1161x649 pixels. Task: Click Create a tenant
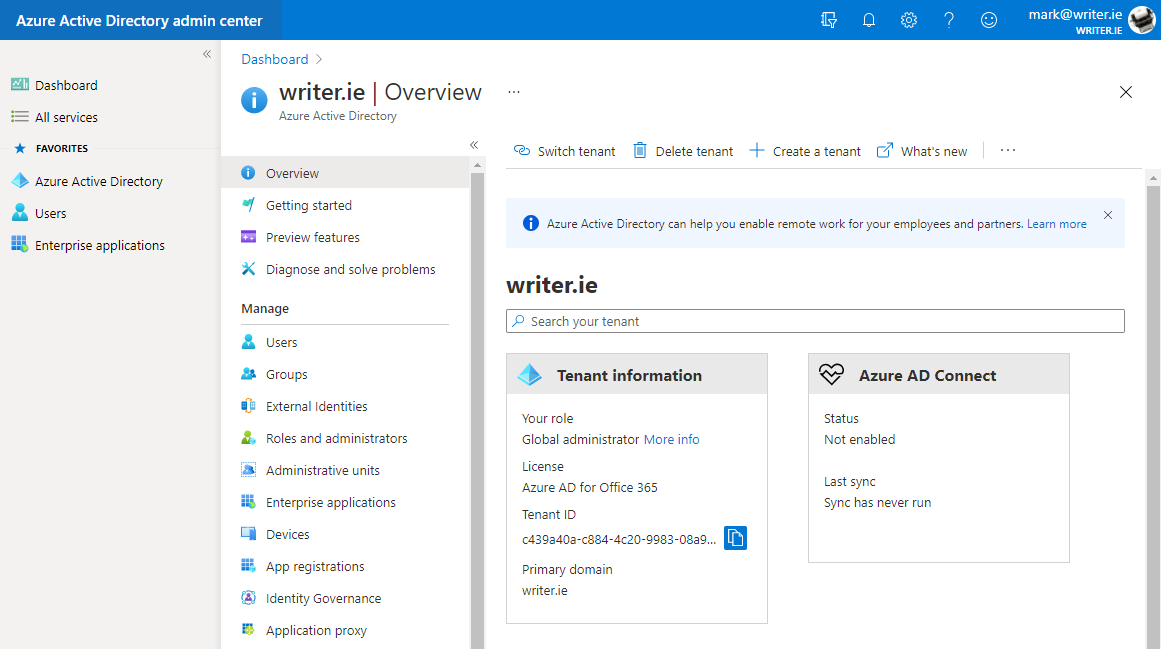[805, 151]
